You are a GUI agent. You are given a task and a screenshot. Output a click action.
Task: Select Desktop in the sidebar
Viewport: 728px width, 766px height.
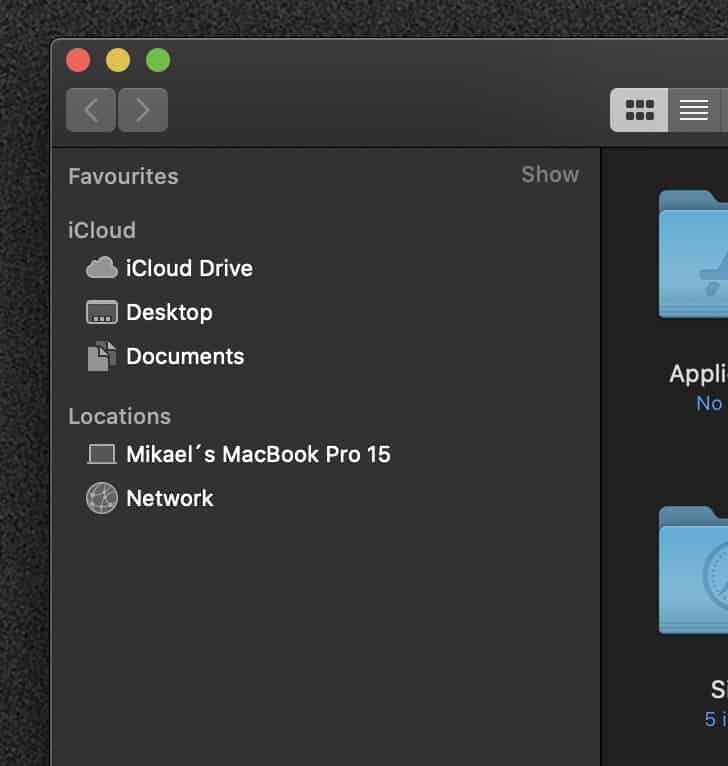[169, 313]
